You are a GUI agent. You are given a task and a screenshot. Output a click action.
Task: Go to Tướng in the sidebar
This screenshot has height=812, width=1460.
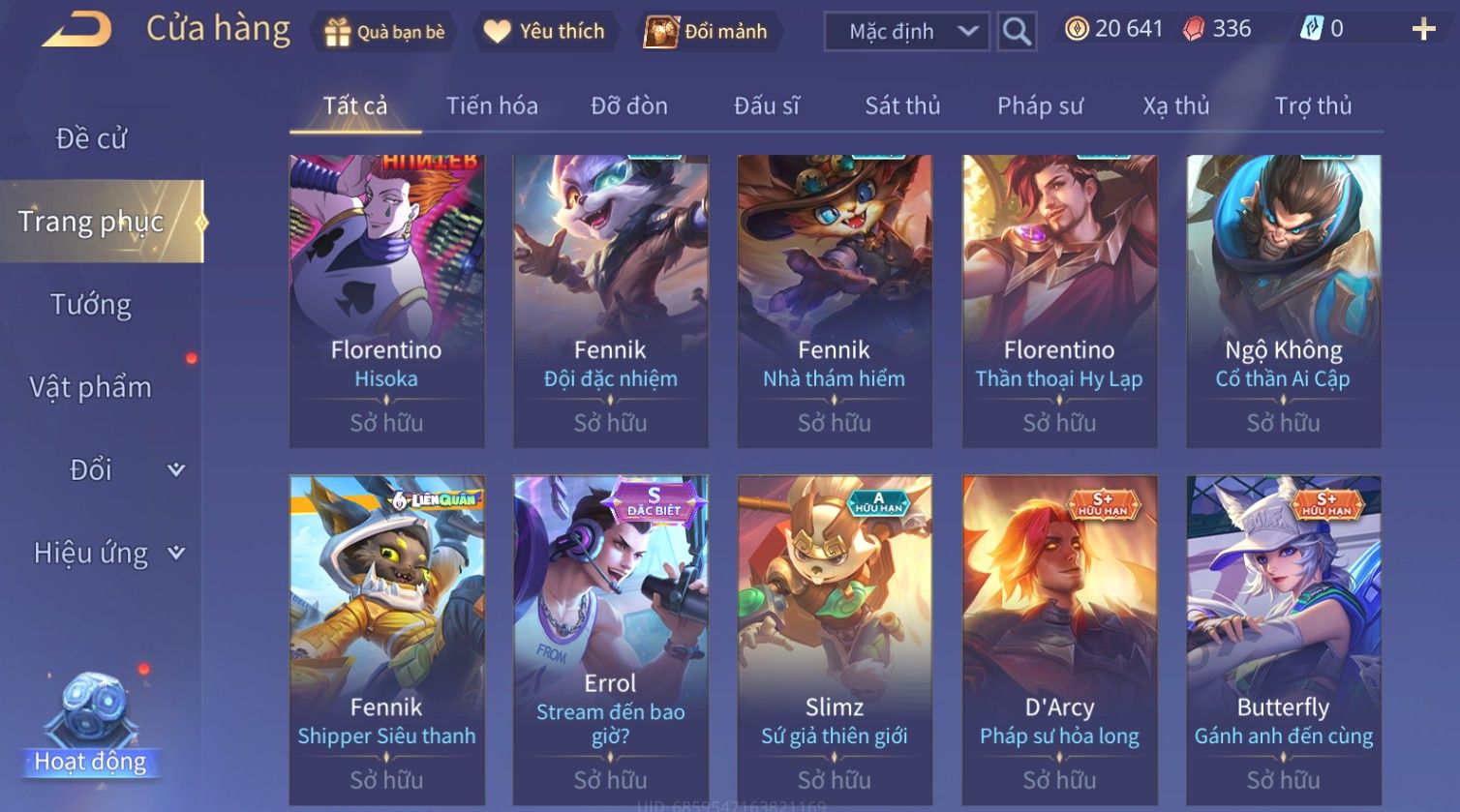click(x=91, y=305)
